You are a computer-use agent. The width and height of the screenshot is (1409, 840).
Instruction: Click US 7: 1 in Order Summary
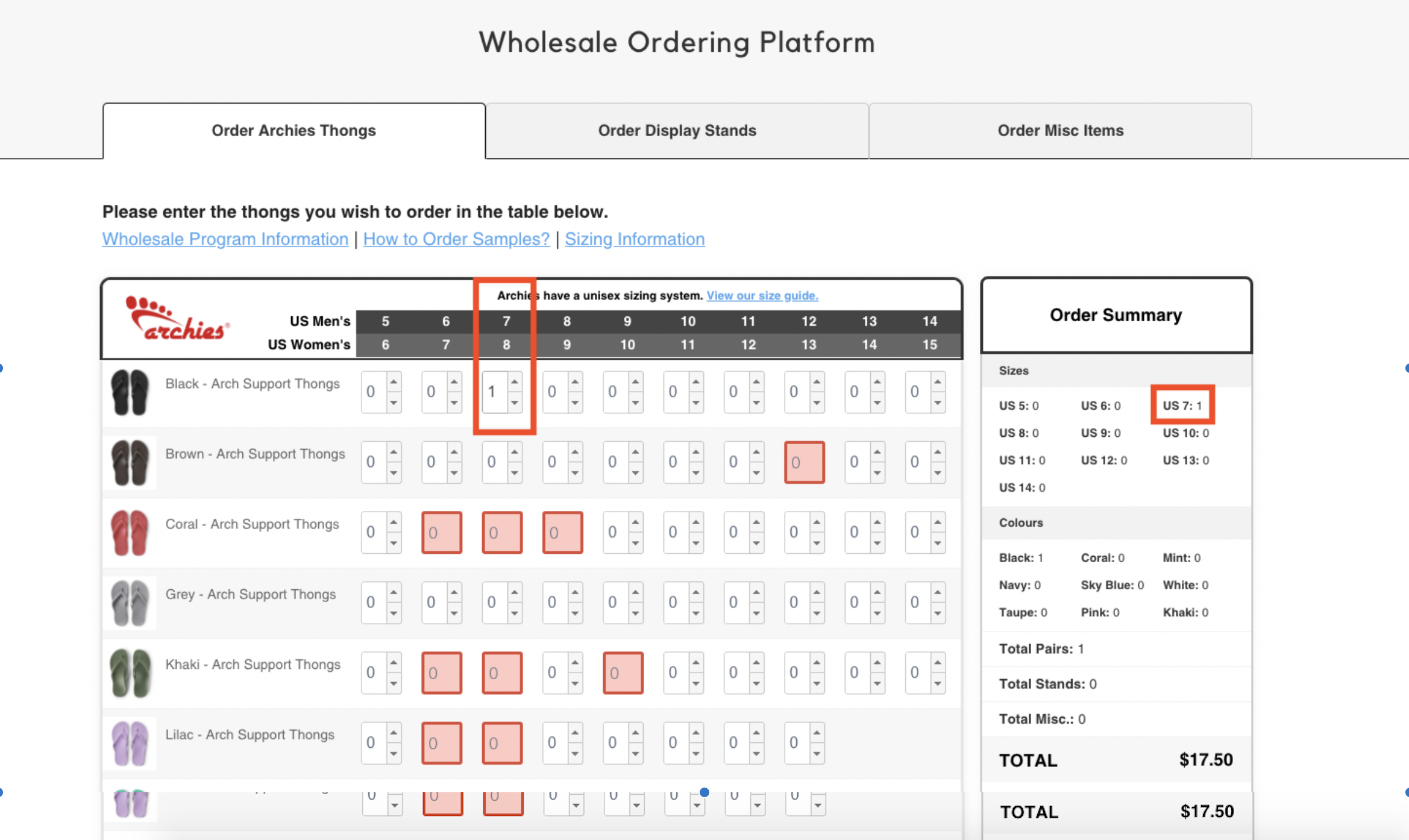tap(1182, 406)
